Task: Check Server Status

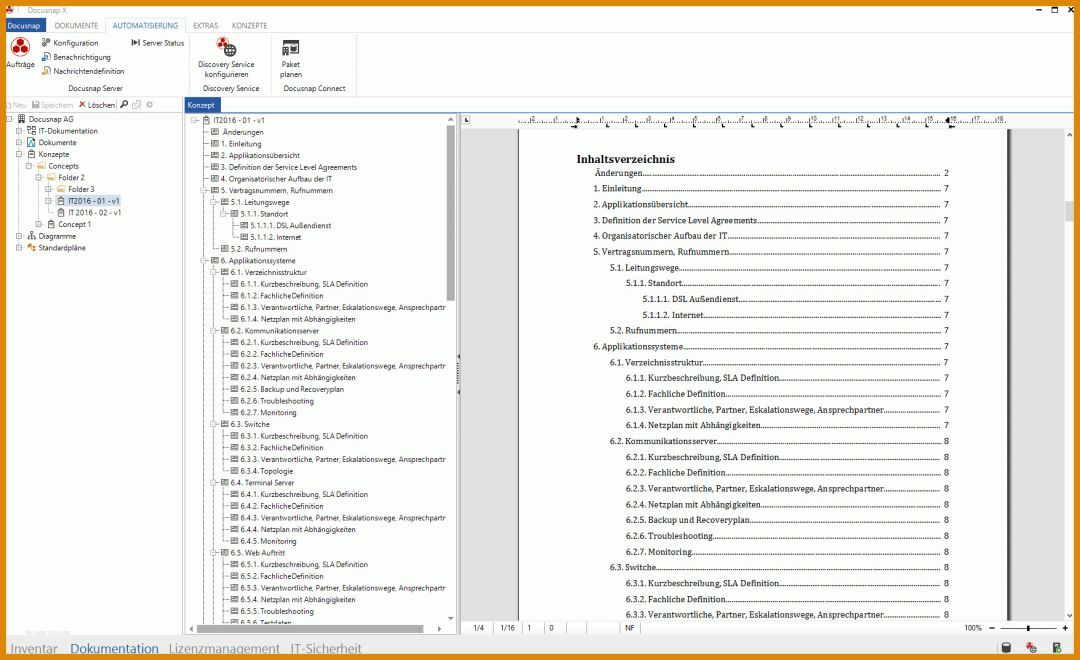Action: [x=158, y=43]
